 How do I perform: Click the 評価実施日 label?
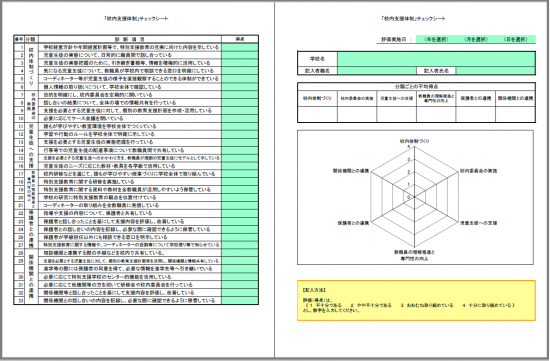[393, 39]
